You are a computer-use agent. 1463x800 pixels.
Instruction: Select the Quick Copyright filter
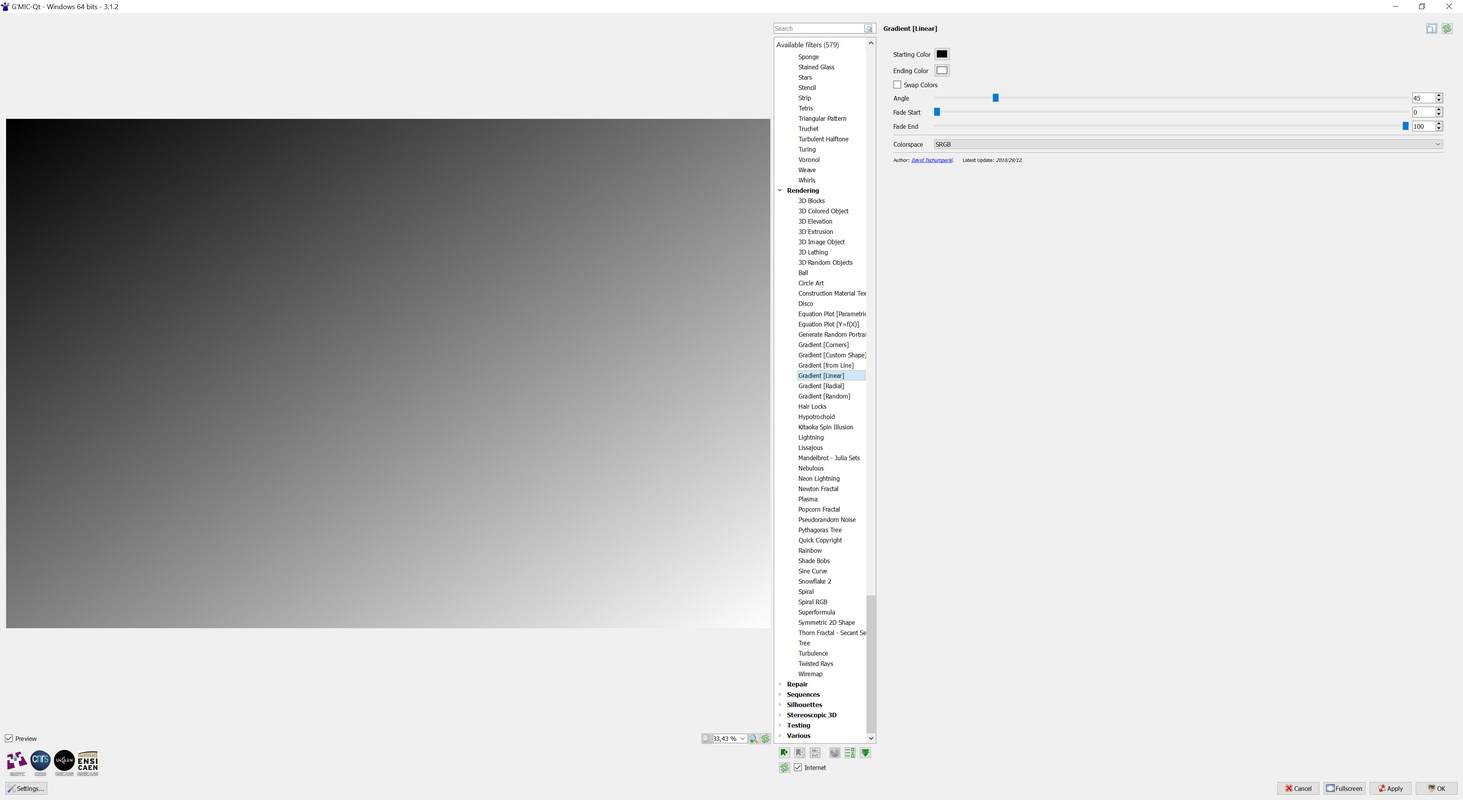click(x=820, y=540)
